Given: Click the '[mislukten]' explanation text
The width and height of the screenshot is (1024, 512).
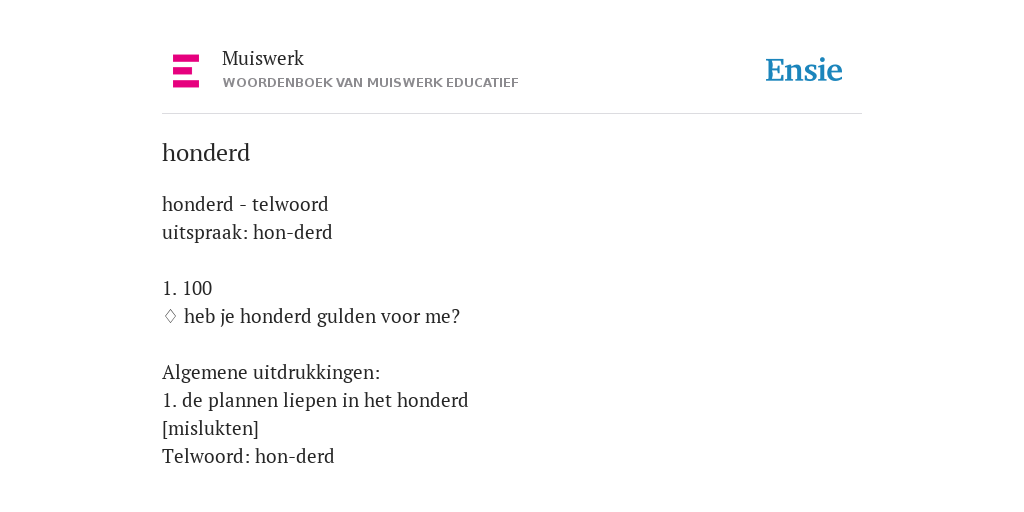Looking at the screenshot, I should (x=210, y=428).
